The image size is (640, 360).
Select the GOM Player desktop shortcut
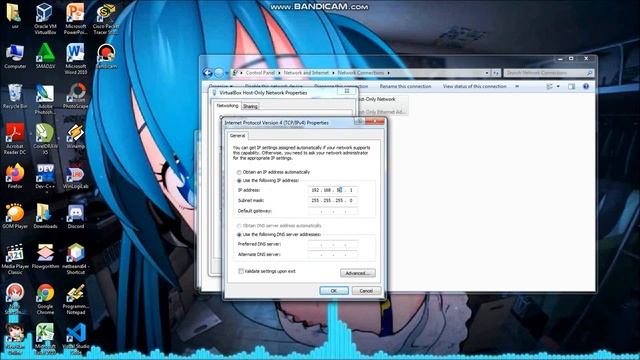(x=15, y=216)
